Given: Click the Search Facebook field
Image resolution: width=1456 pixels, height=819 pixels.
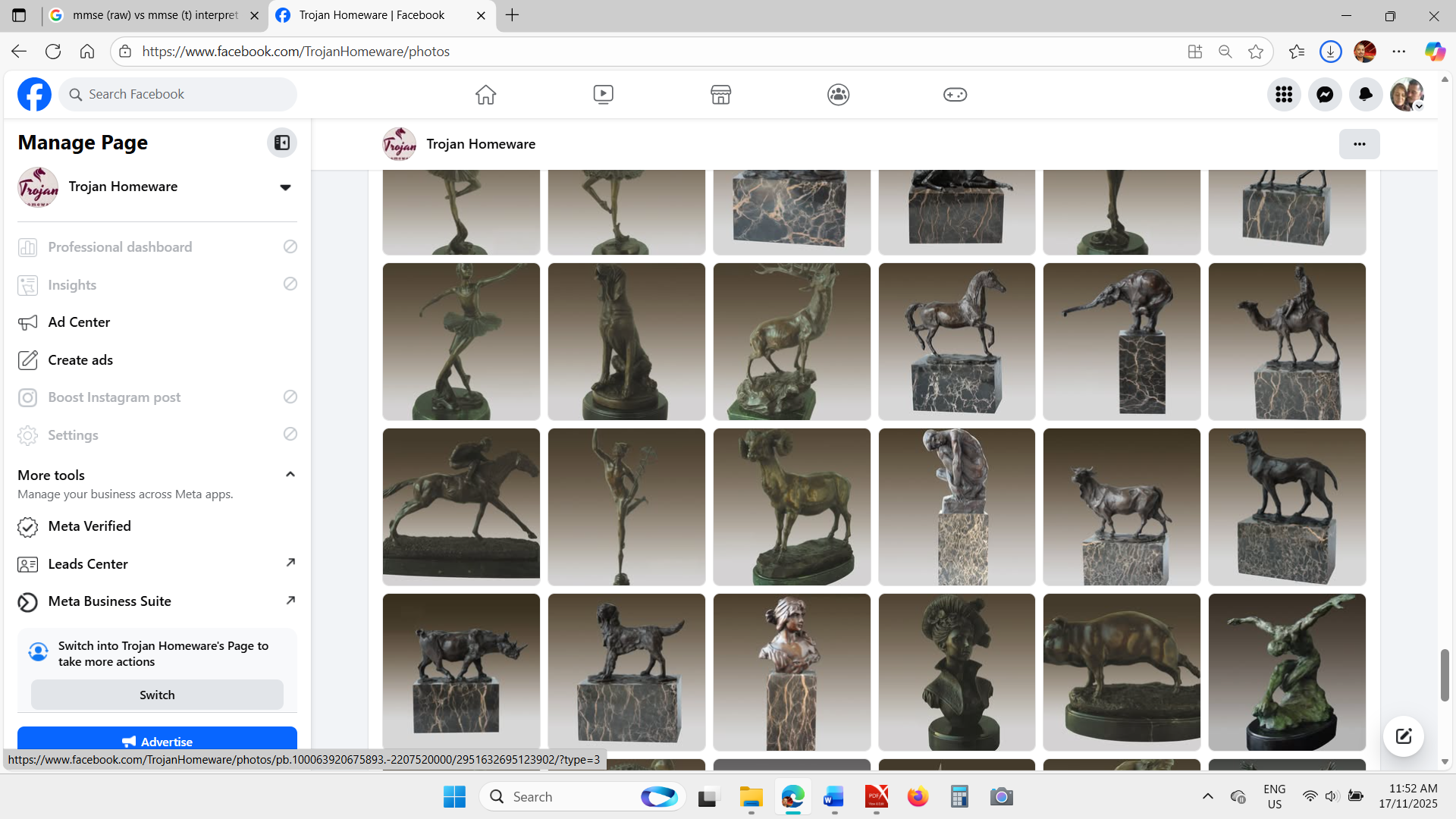Looking at the screenshot, I should click(178, 94).
